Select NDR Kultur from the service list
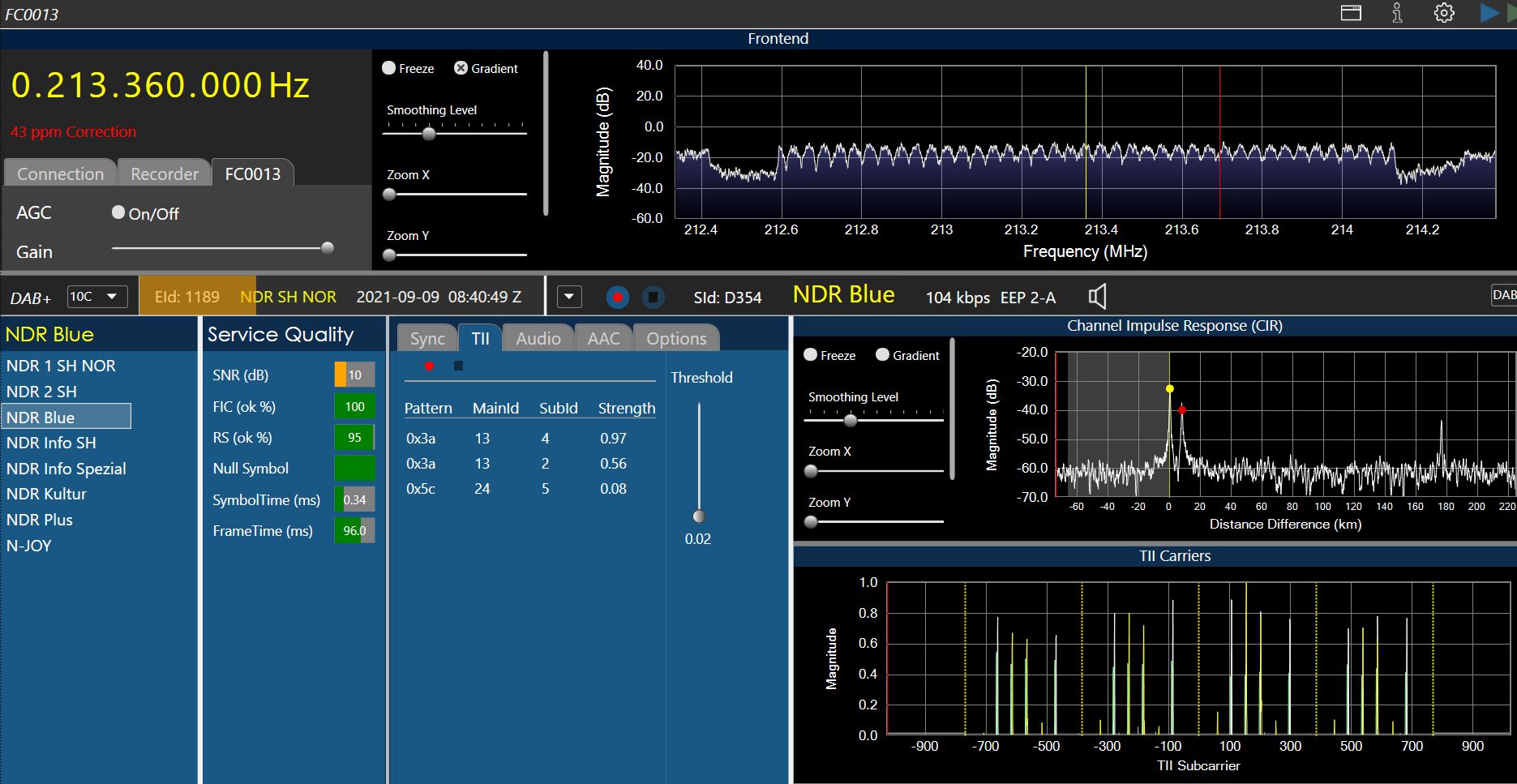The width and height of the screenshot is (1517, 784). [46, 494]
